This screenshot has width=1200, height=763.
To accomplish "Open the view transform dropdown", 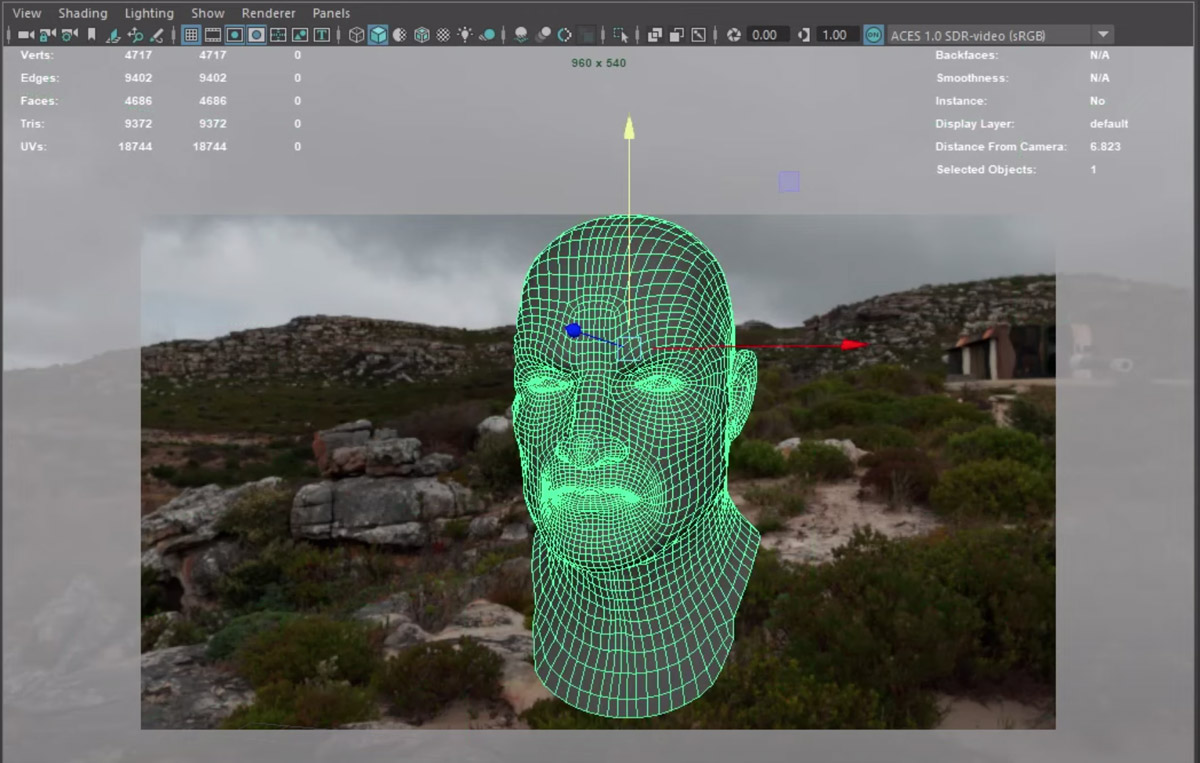I will [x=1104, y=35].
